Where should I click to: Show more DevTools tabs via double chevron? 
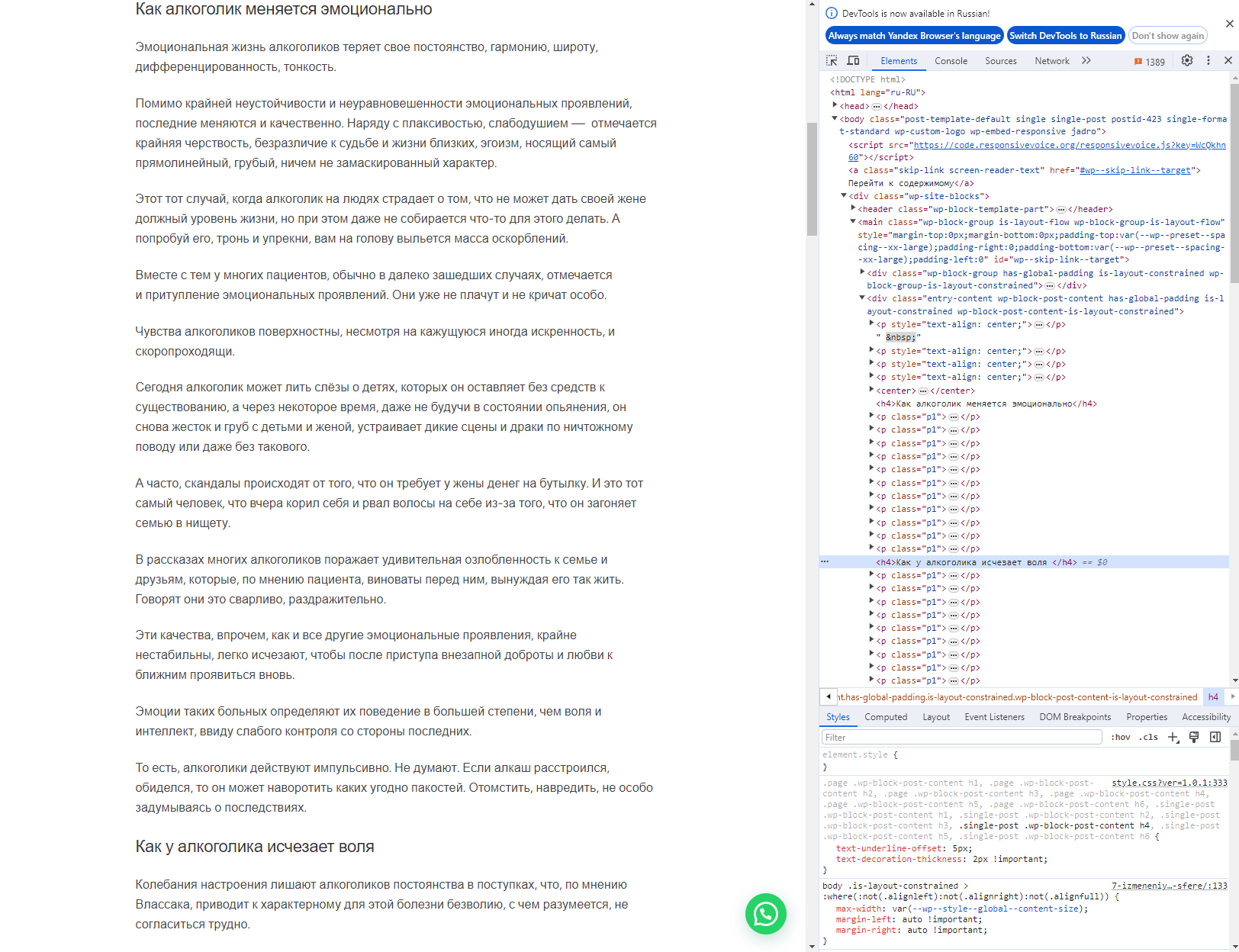[x=1086, y=61]
